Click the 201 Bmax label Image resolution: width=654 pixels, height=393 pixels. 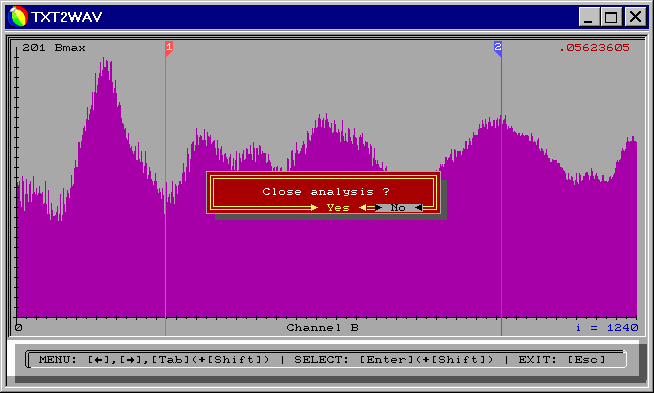pos(54,48)
